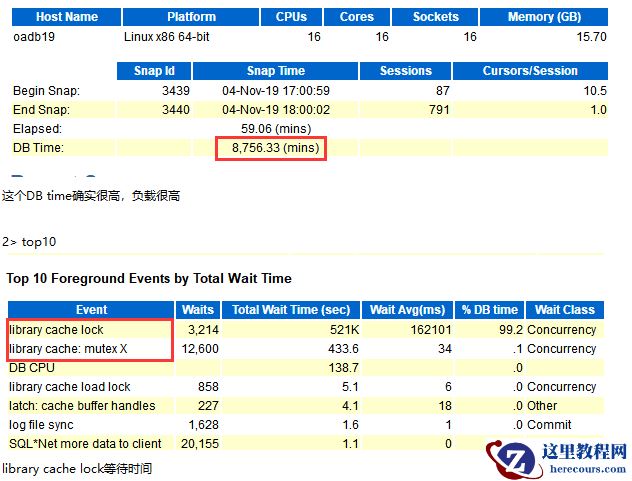632x481 pixels.
Task: Select the Begin Snap row label
Action: point(46,91)
